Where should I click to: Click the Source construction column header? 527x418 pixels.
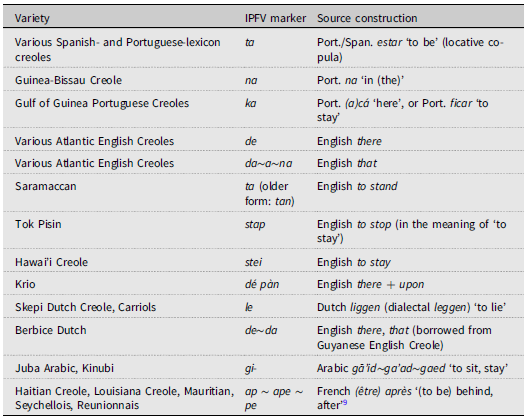pos(367,18)
